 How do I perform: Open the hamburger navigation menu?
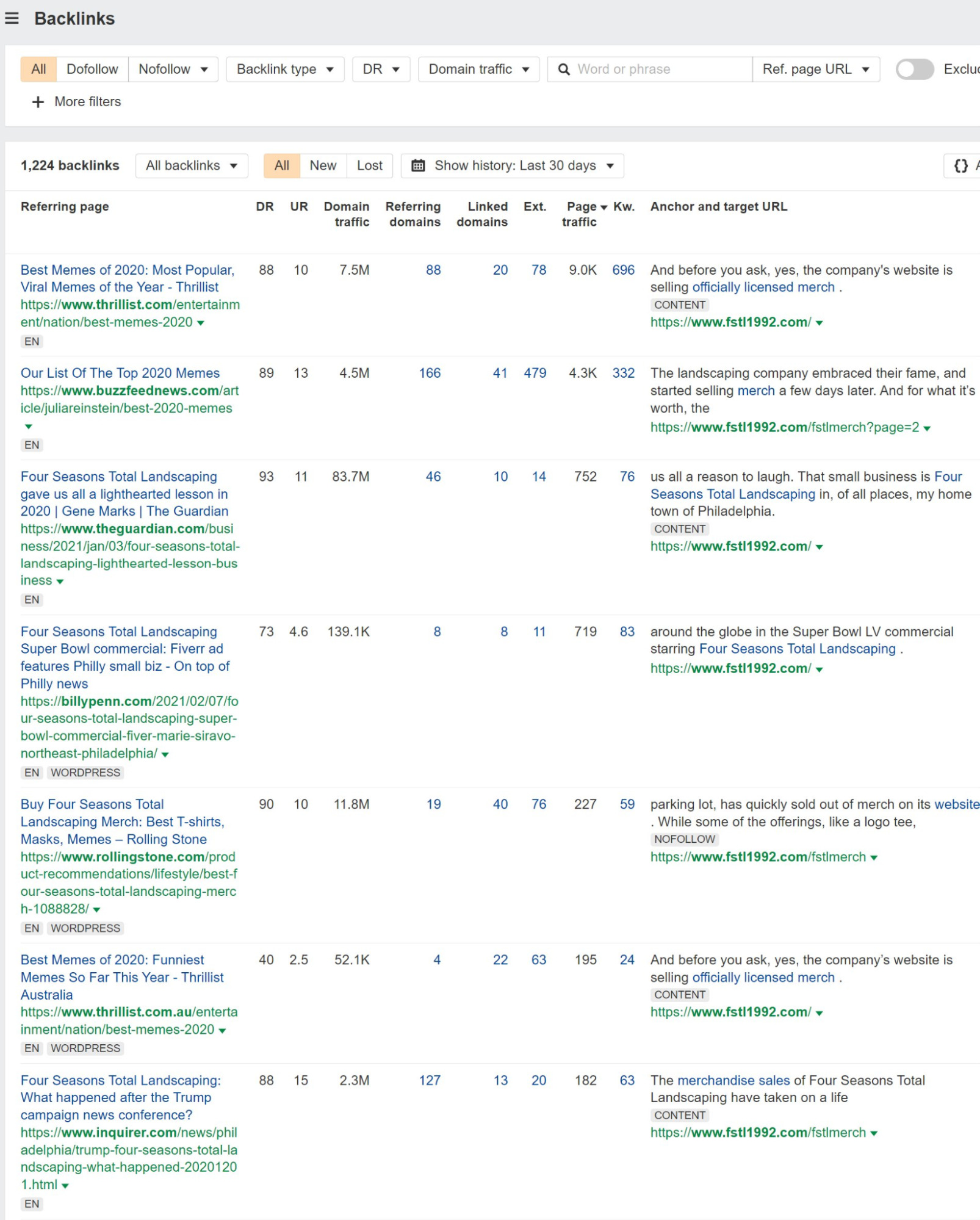coord(13,18)
